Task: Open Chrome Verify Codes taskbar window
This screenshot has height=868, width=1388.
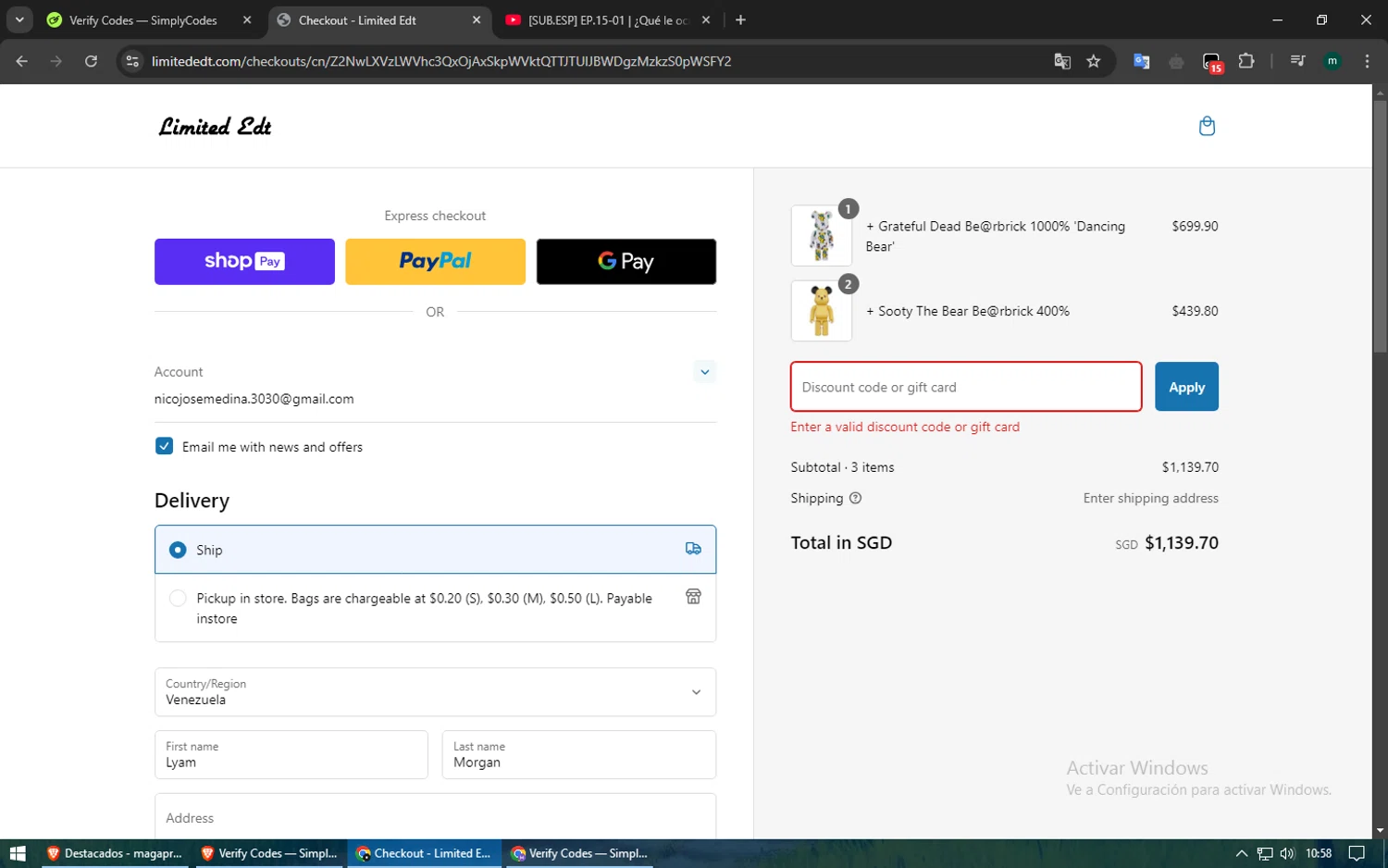Action: [580, 853]
